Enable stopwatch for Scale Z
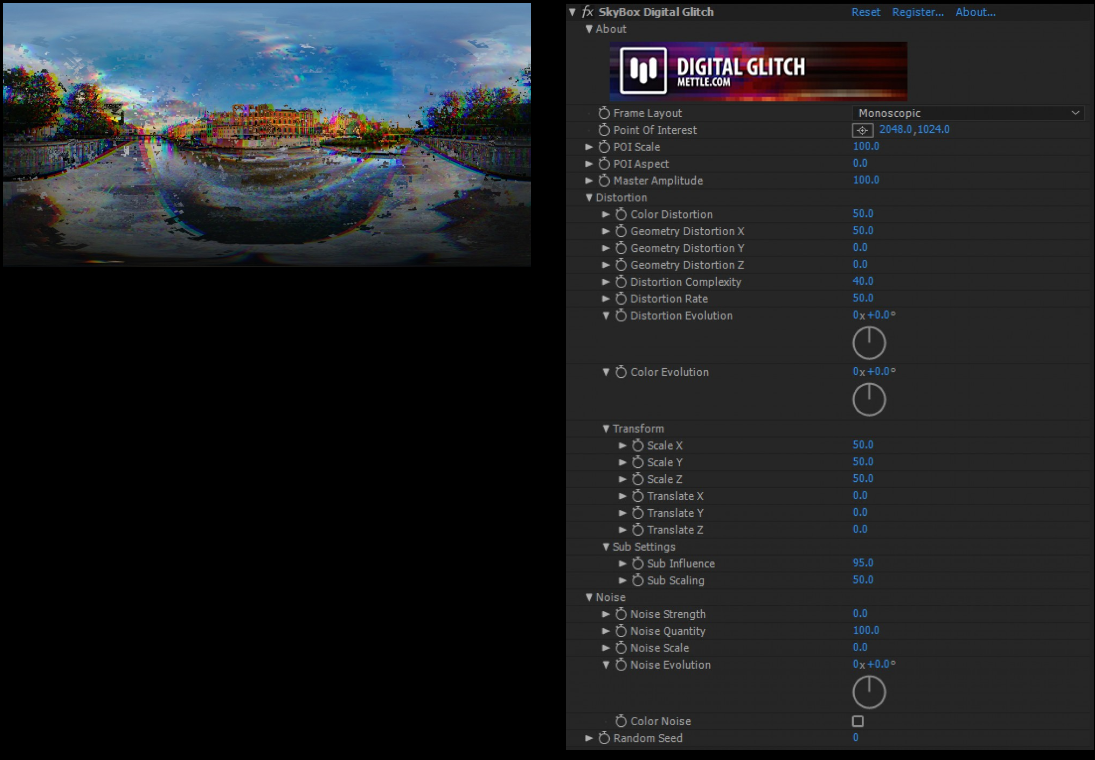The image size is (1095, 760). (x=638, y=479)
